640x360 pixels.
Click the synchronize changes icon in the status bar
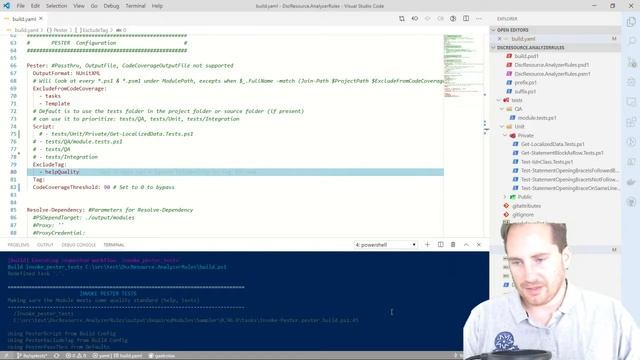coord(57,356)
